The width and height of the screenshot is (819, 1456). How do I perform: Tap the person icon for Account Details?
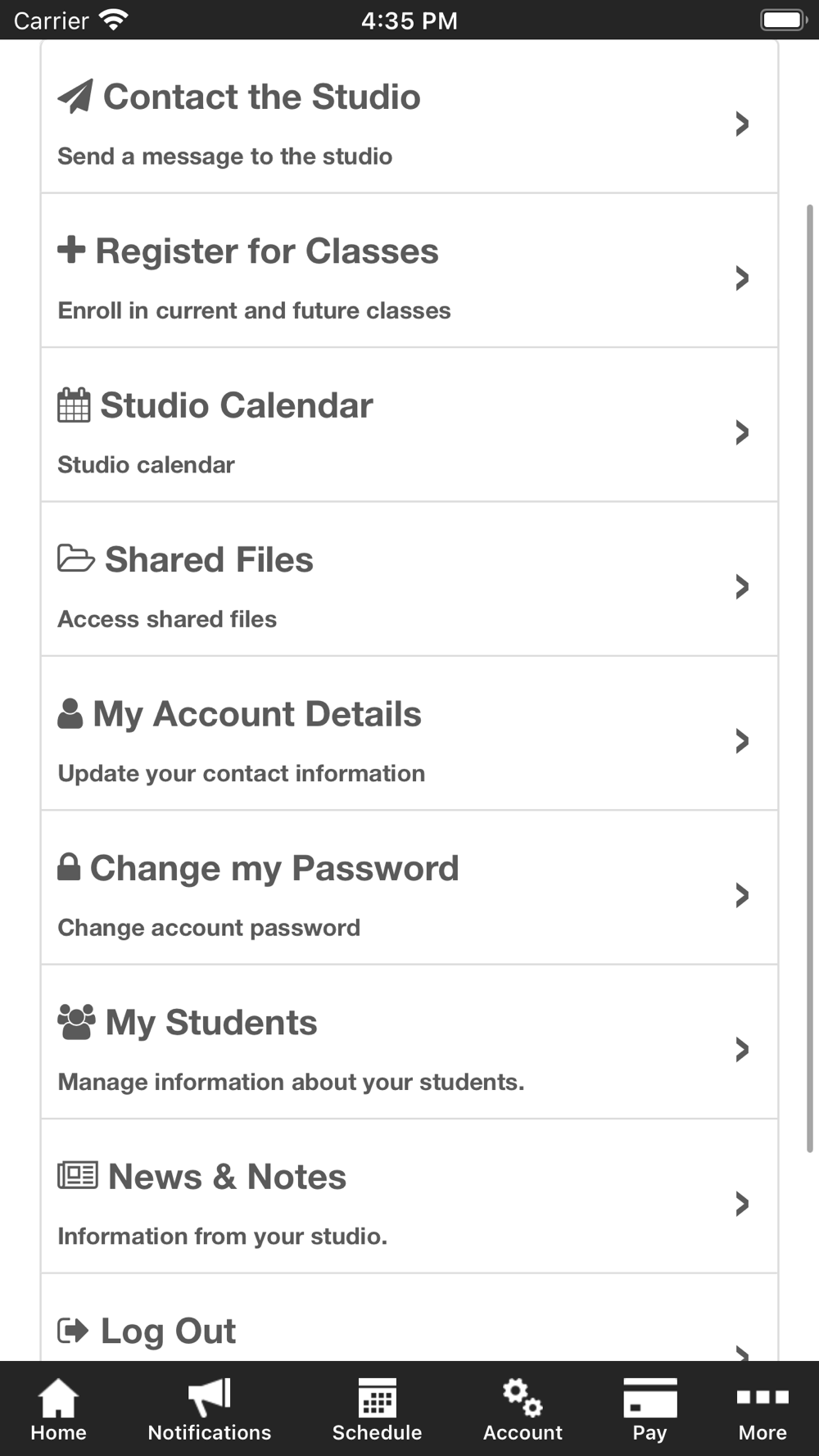point(70,713)
